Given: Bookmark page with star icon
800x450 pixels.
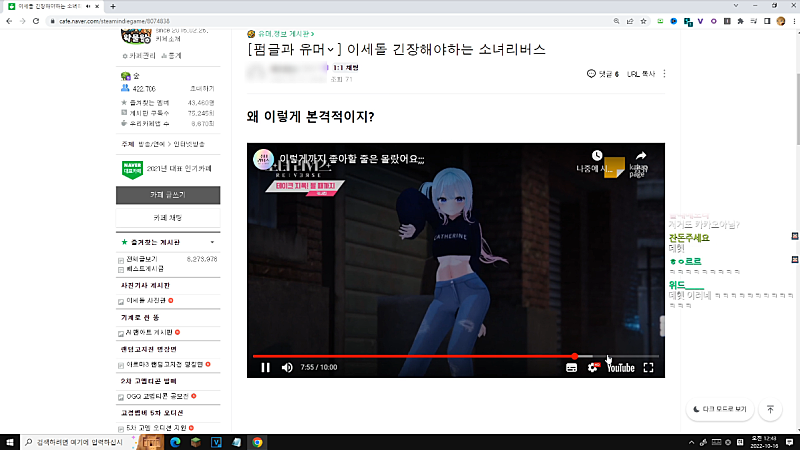Looking at the screenshot, I should 643,21.
